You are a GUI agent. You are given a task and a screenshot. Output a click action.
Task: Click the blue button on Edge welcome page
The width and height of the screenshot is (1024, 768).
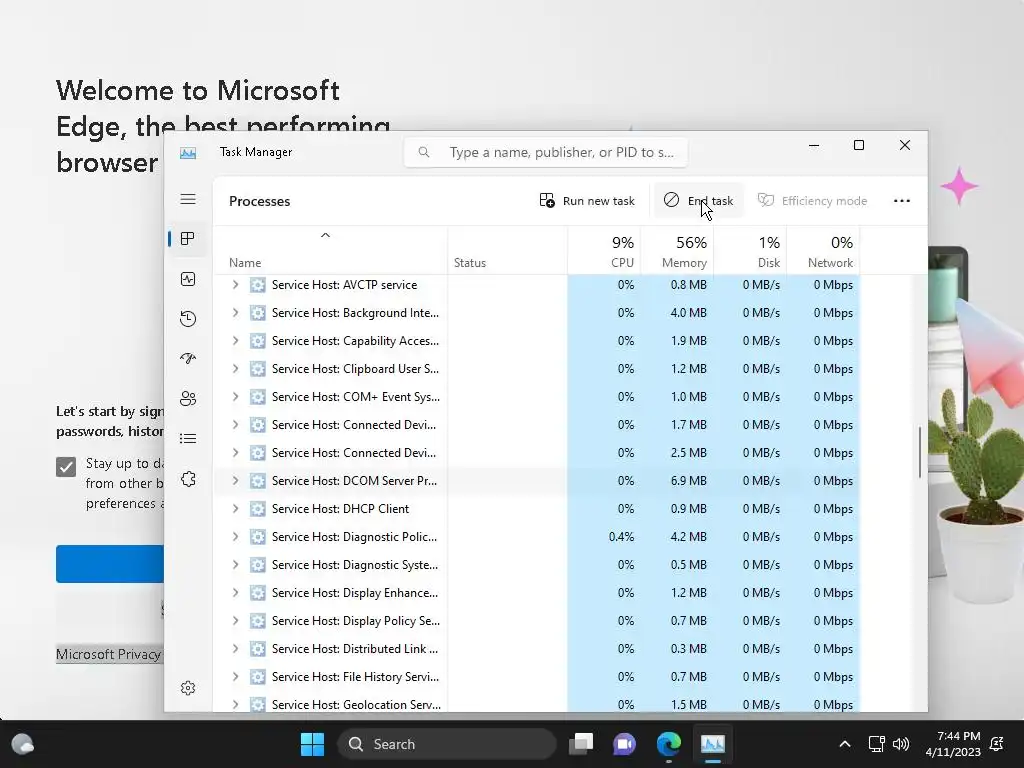[110, 564]
